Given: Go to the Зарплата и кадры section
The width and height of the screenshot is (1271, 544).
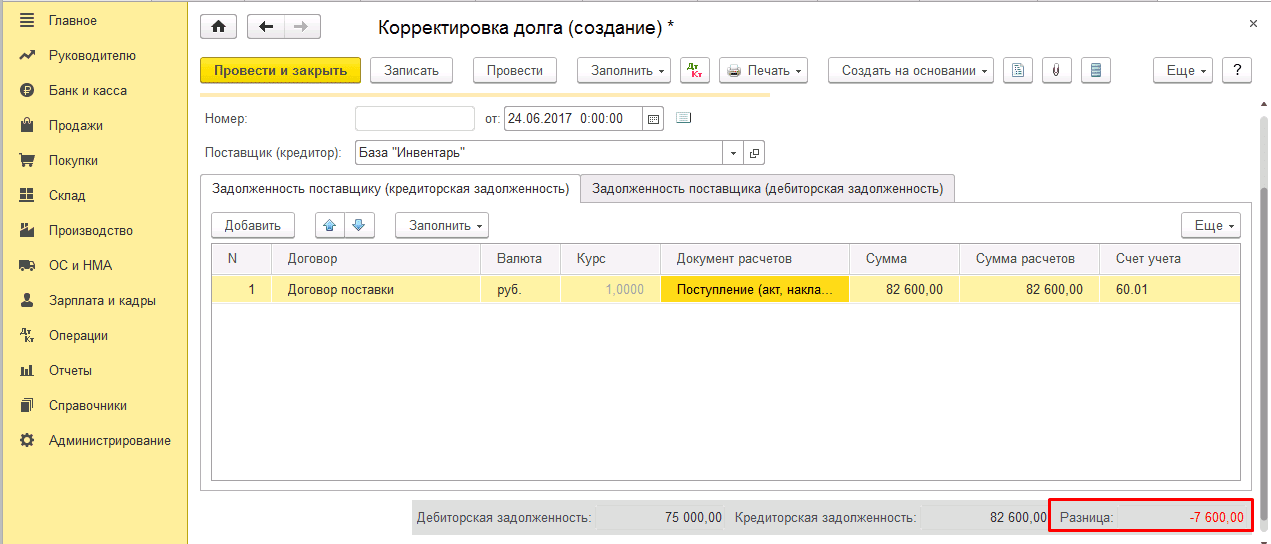Looking at the screenshot, I should click(102, 300).
